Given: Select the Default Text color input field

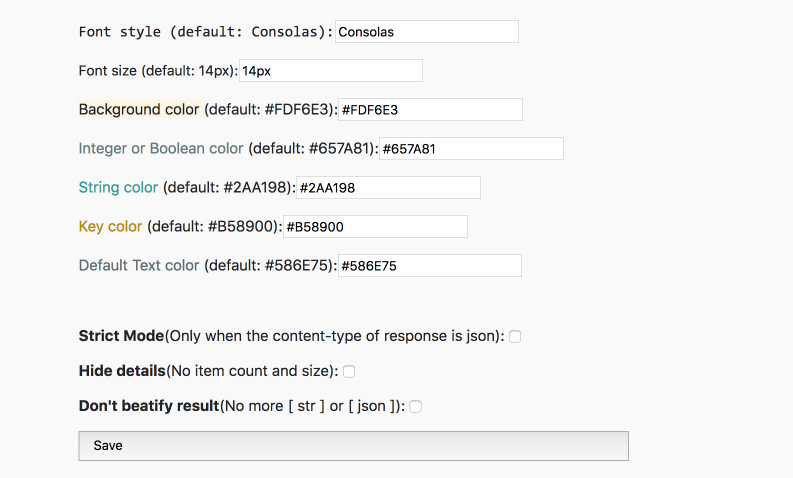Looking at the screenshot, I should point(429,266).
